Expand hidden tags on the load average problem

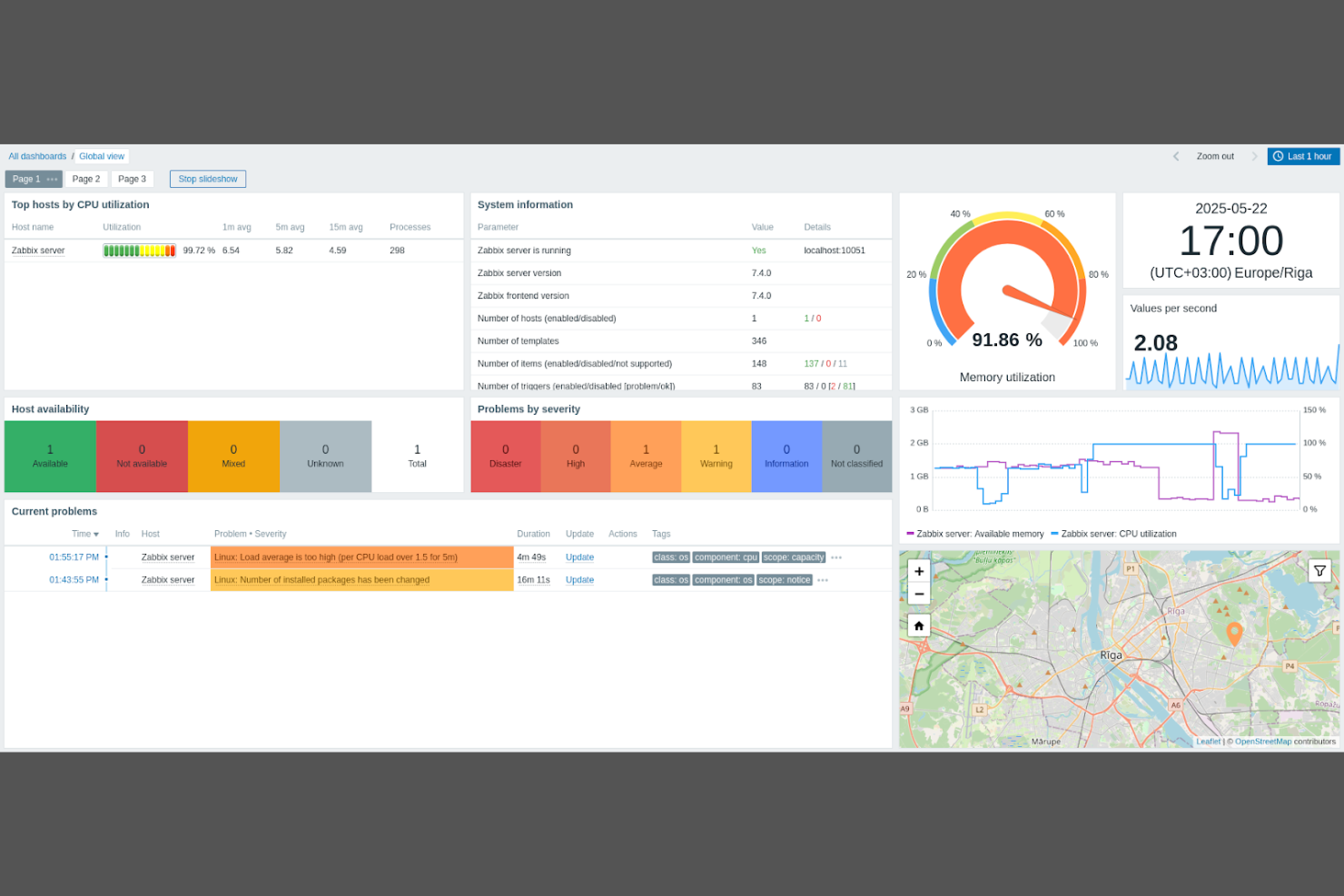pyautogui.click(x=835, y=556)
